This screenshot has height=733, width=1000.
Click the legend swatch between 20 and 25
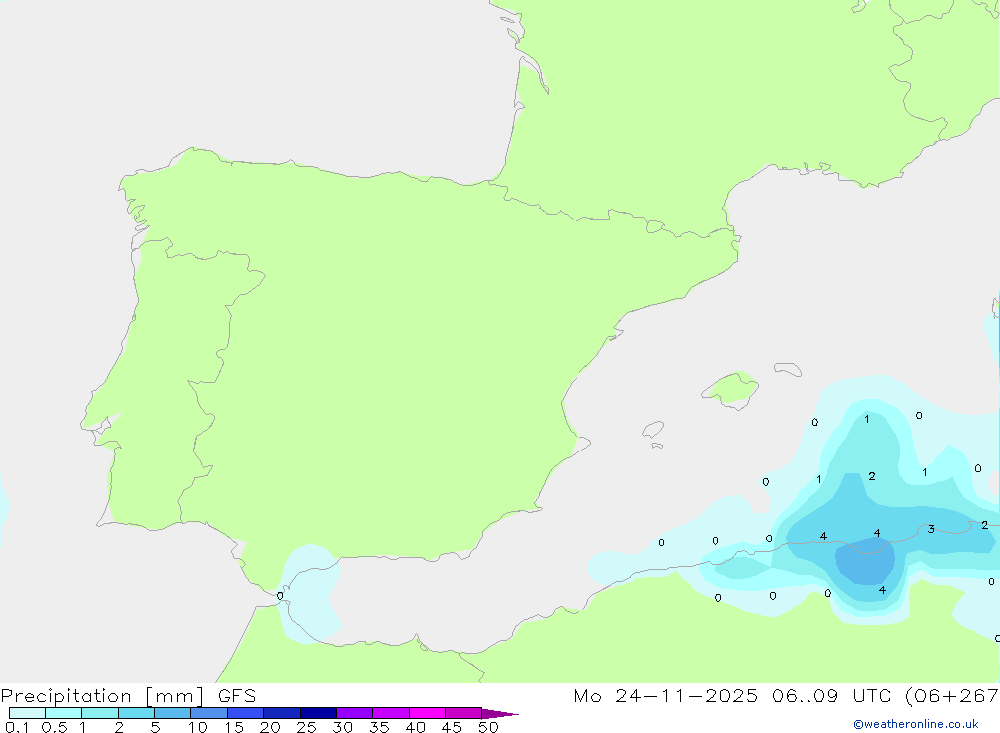(282, 713)
